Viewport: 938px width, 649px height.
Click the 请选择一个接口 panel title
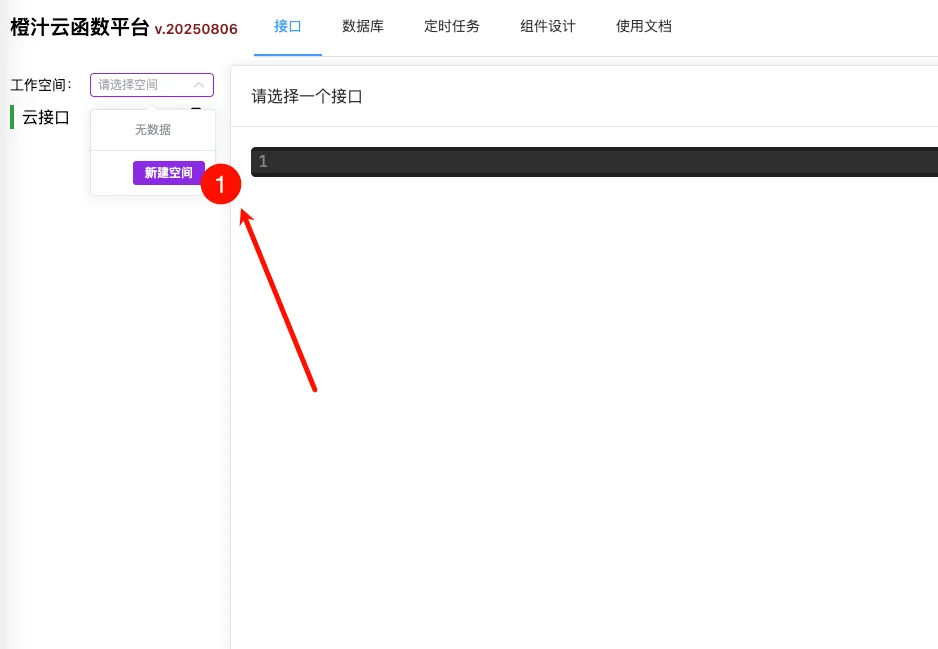(x=306, y=97)
